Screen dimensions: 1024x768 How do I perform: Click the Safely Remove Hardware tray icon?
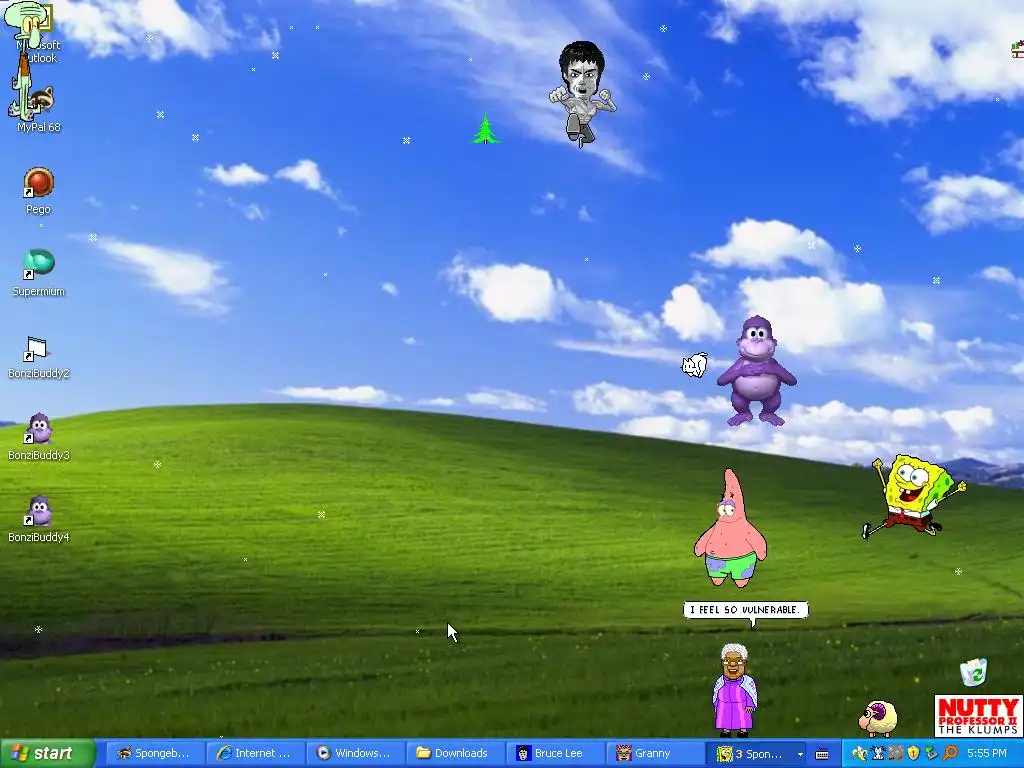(932, 754)
